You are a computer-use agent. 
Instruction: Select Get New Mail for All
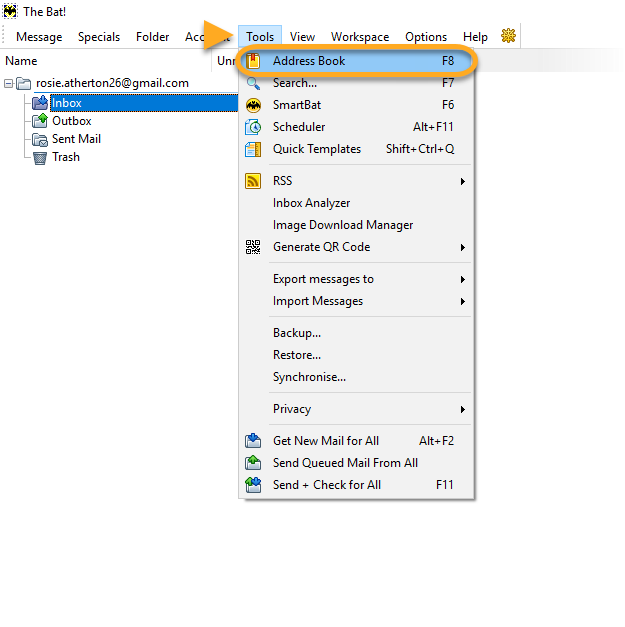pos(356,441)
